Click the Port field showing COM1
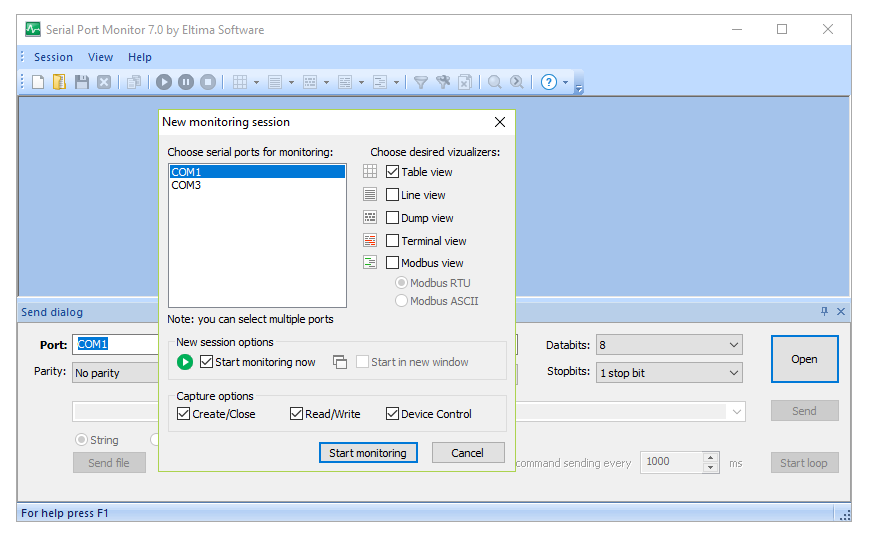Image resolution: width=872 pixels, height=536 pixels. (x=116, y=345)
